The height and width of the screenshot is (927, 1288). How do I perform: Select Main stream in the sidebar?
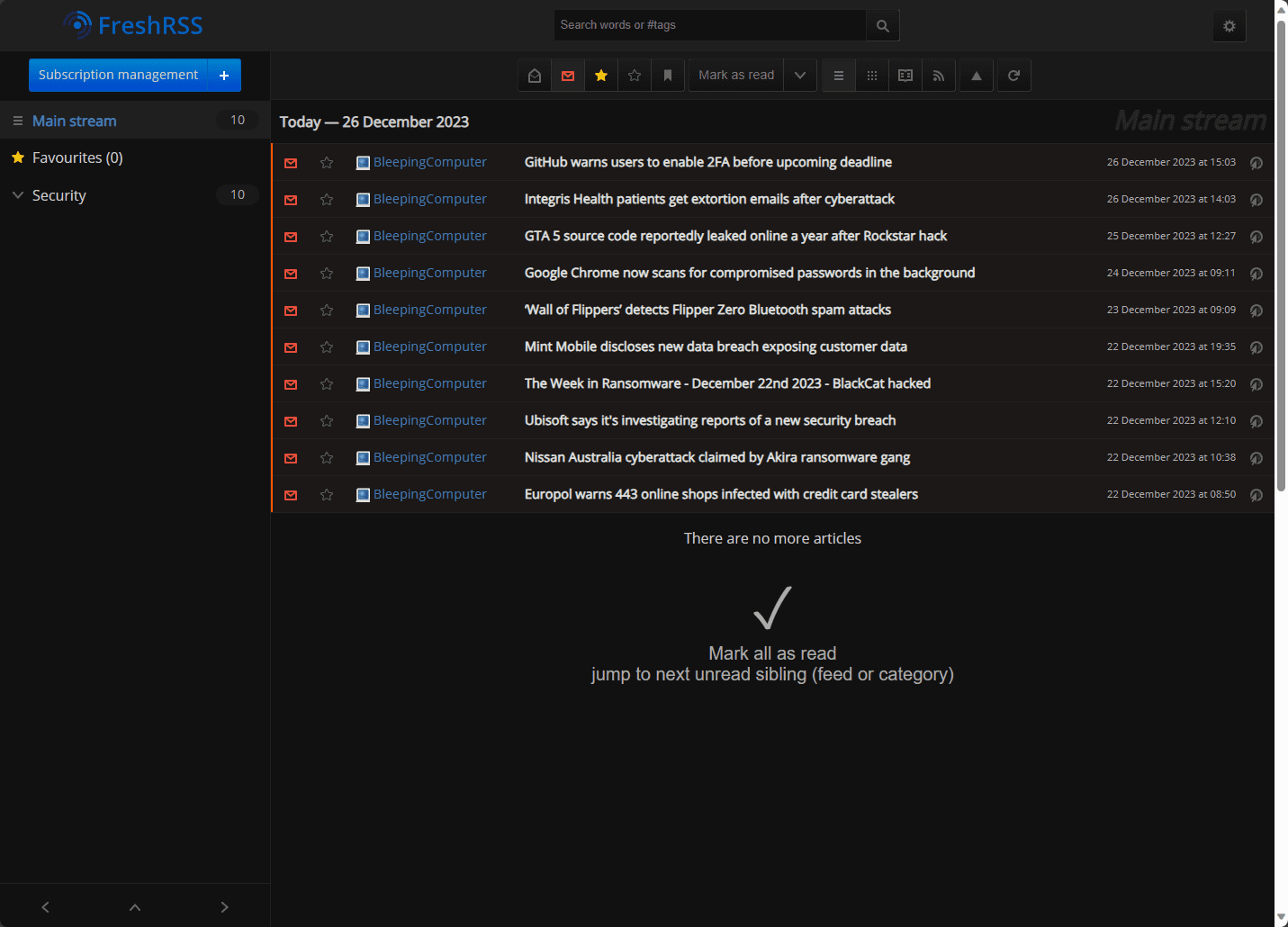click(x=75, y=121)
